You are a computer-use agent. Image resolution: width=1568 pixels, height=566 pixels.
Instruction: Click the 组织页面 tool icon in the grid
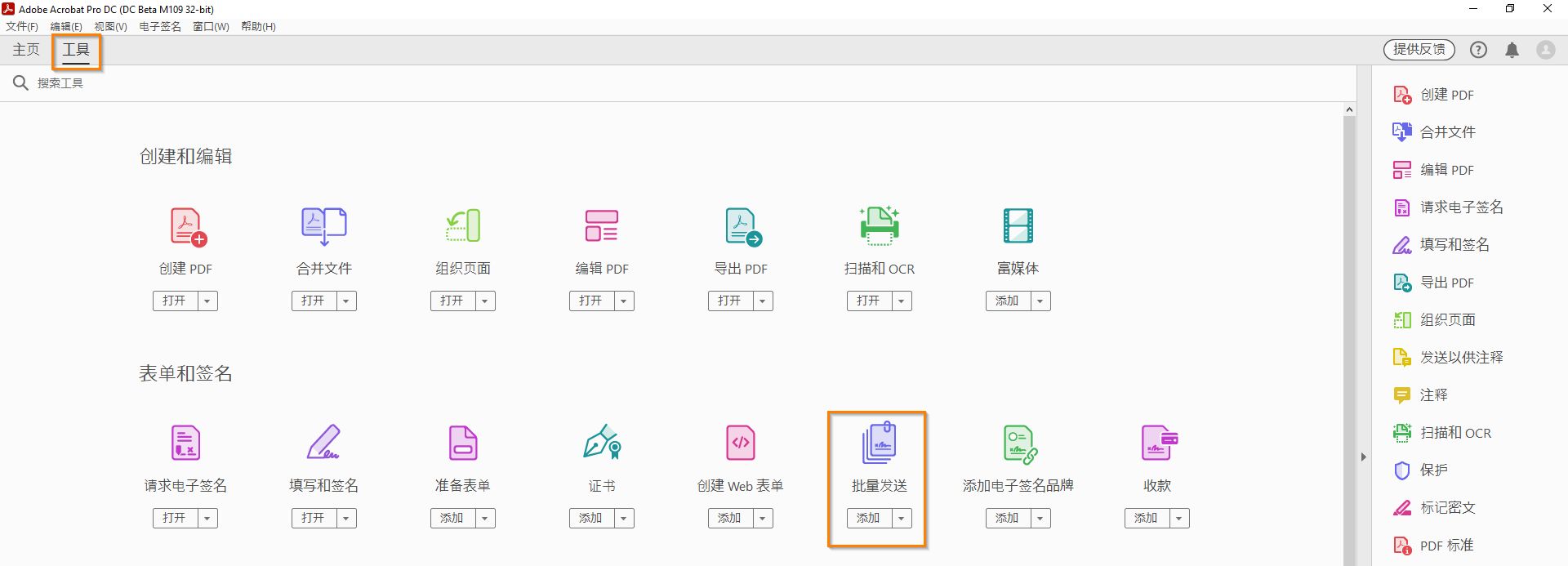coord(463,226)
